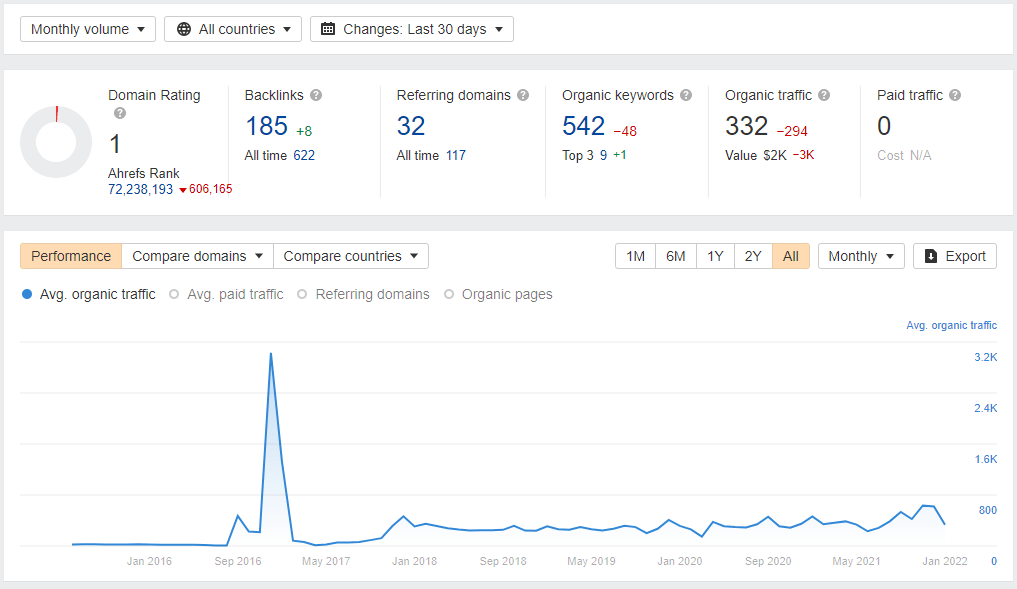Click the Organic keywords help icon
The width and height of the screenshot is (1017, 589).
[x=686, y=95]
